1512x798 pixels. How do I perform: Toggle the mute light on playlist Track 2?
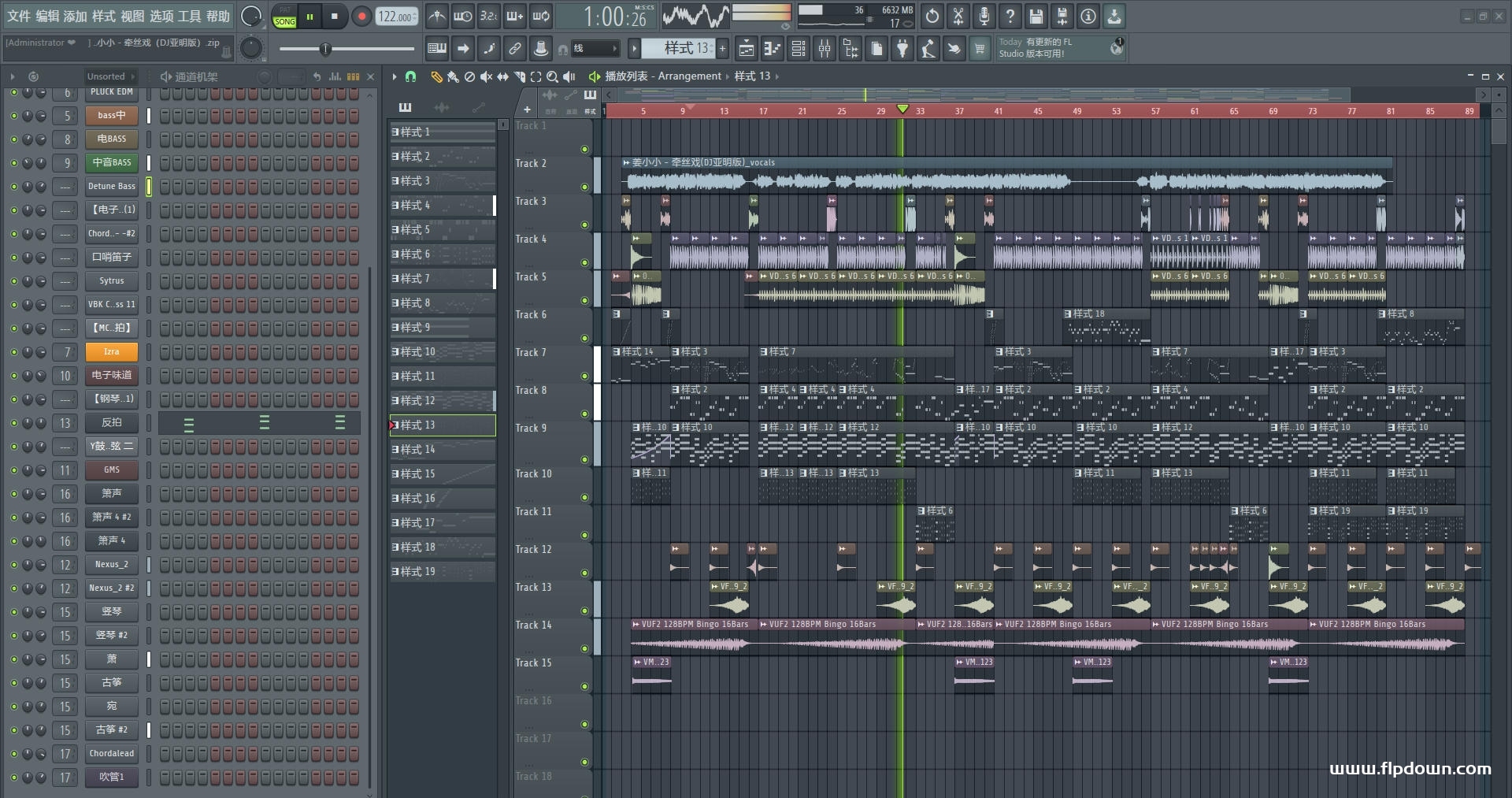click(x=584, y=187)
